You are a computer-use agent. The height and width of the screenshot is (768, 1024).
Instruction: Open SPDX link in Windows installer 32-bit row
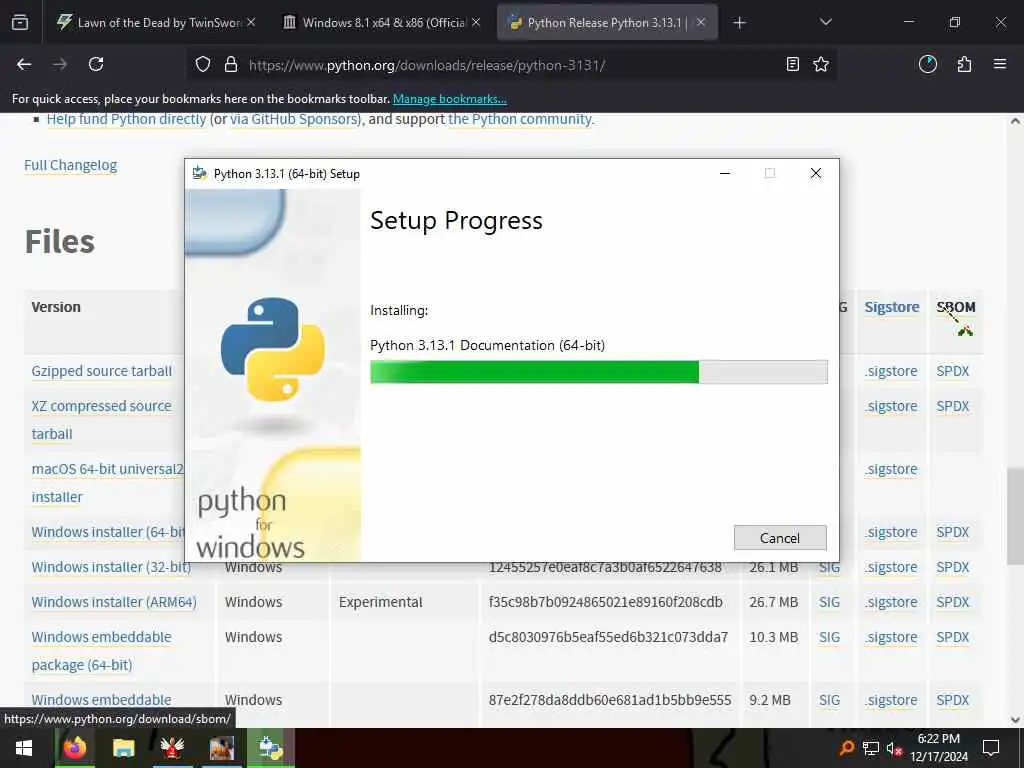tap(952, 567)
